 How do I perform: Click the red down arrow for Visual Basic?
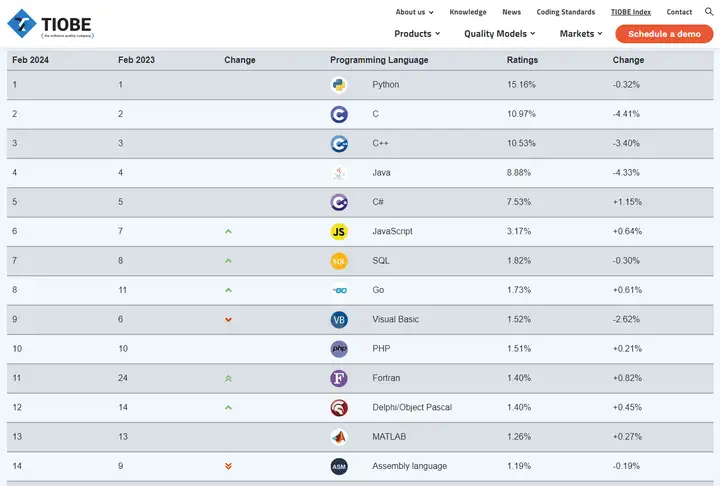pos(228,320)
